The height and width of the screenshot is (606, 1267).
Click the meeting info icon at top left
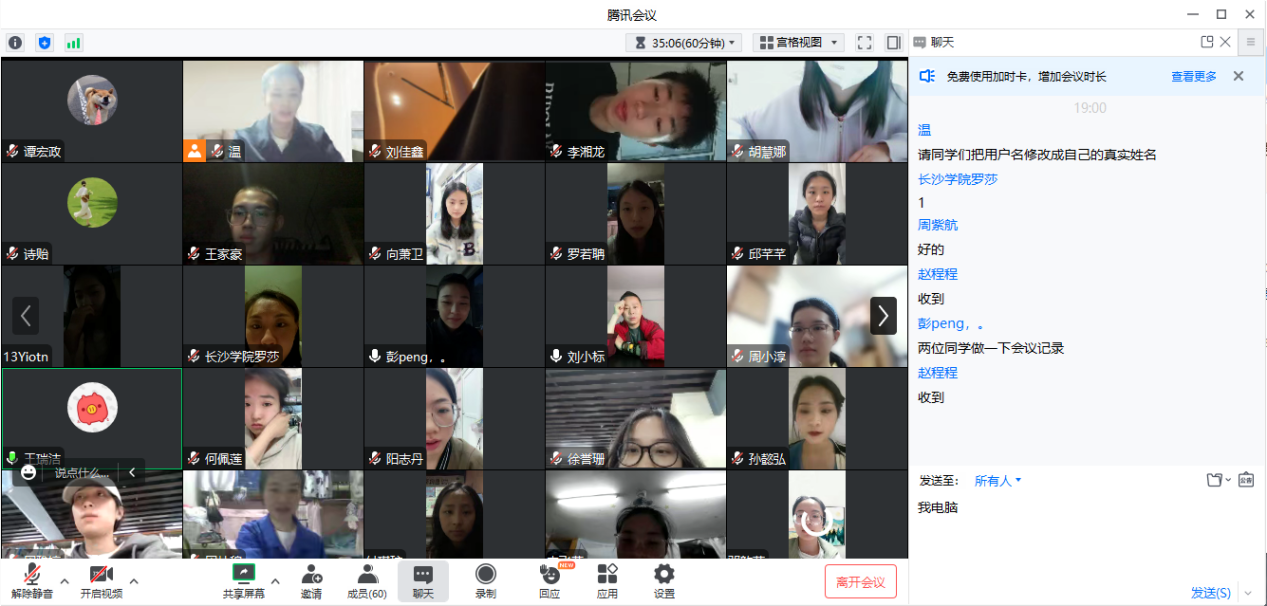(x=15, y=42)
